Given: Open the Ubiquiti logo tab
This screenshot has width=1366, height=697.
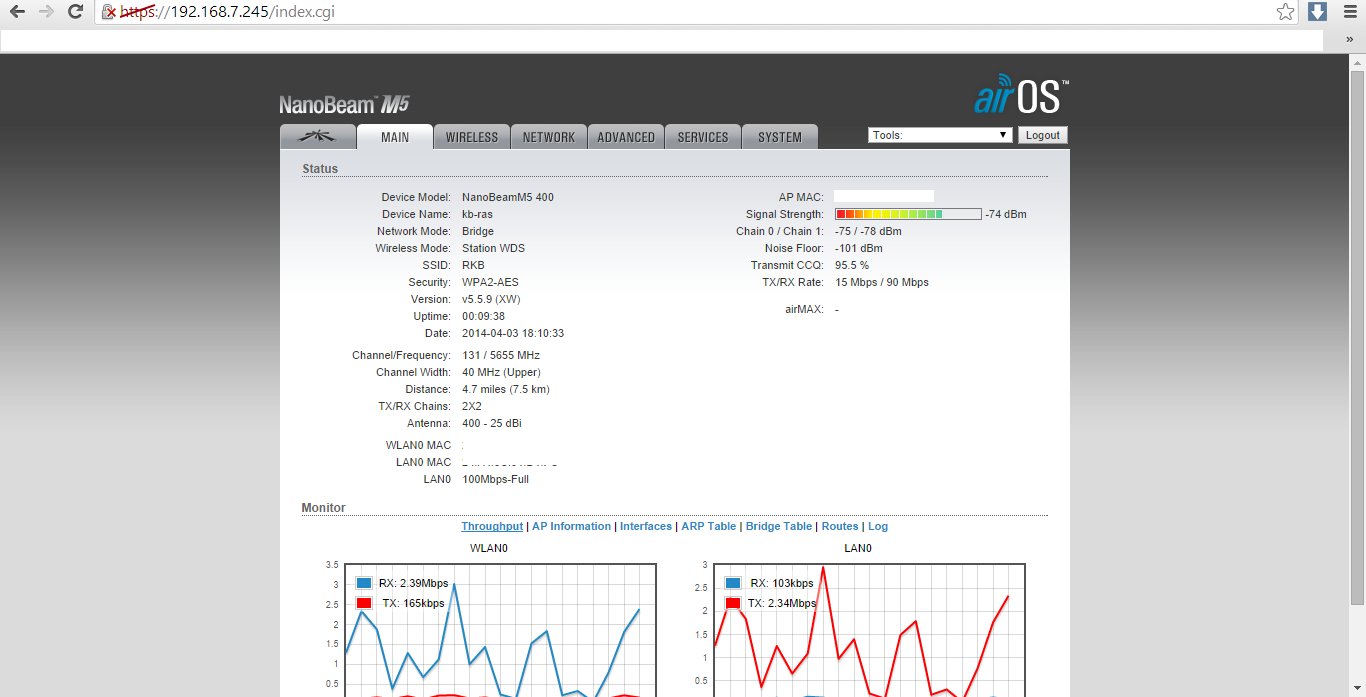Looking at the screenshot, I should (x=318, y=137).
